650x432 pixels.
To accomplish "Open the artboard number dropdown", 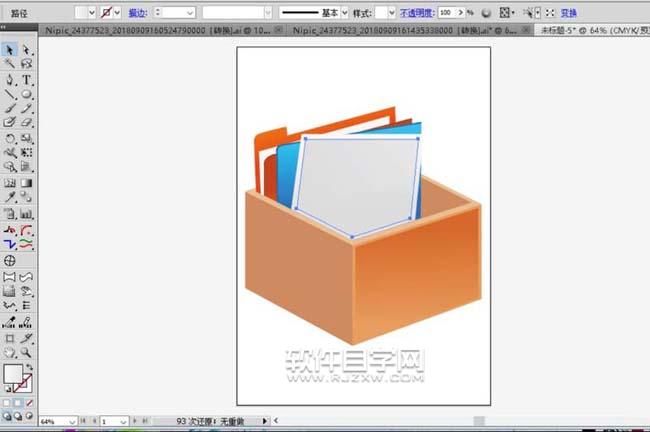I will pos(123,422).
